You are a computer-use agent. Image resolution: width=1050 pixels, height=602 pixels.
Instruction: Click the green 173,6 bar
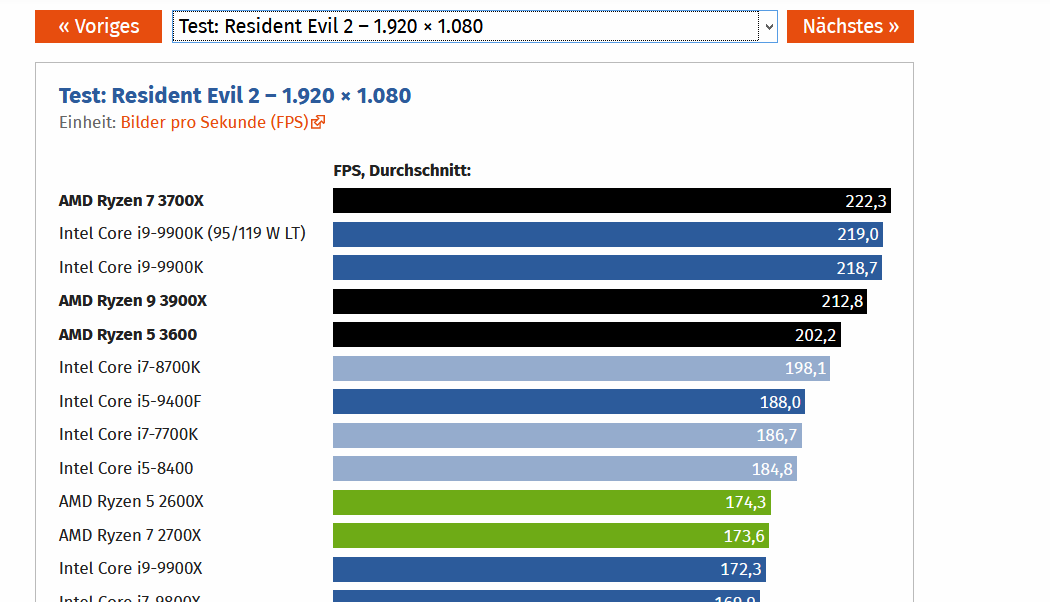[x=550, y=536]
